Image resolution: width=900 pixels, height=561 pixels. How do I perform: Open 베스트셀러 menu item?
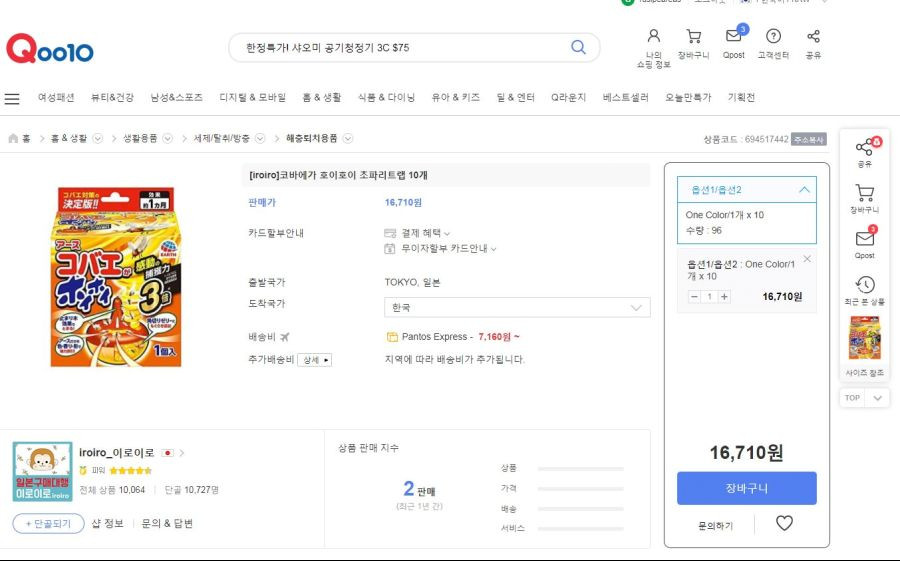[626, 98]
